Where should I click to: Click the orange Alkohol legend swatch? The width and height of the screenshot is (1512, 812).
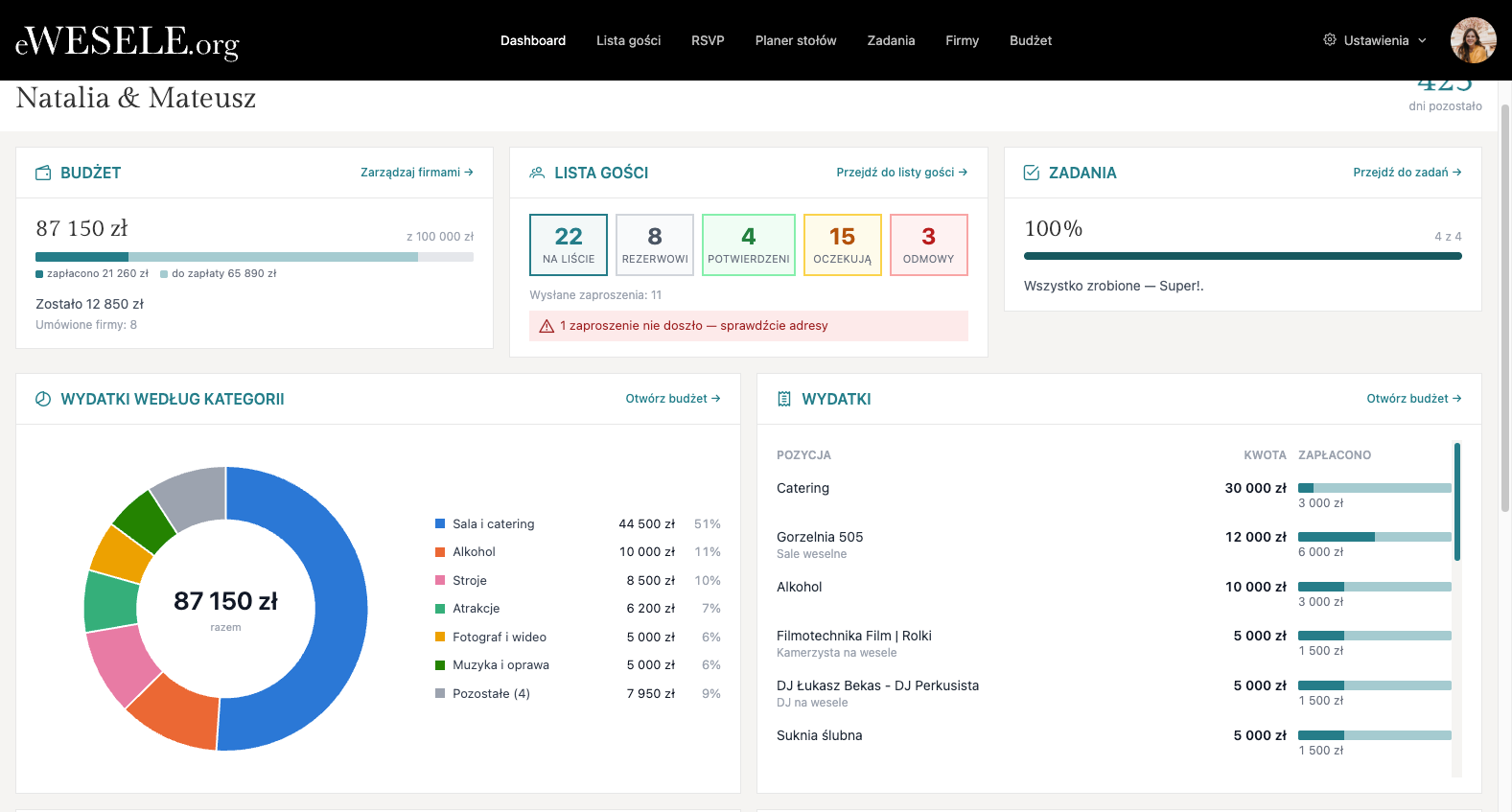click(x=440, y=552)
